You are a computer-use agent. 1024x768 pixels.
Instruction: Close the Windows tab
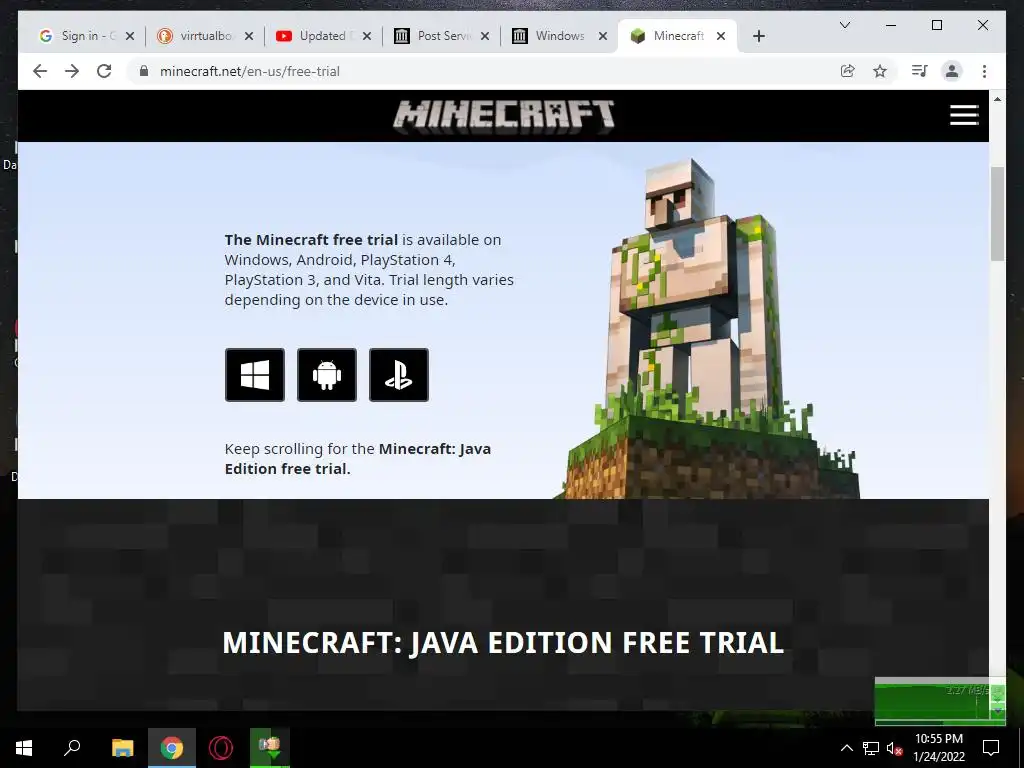(603, 37)
